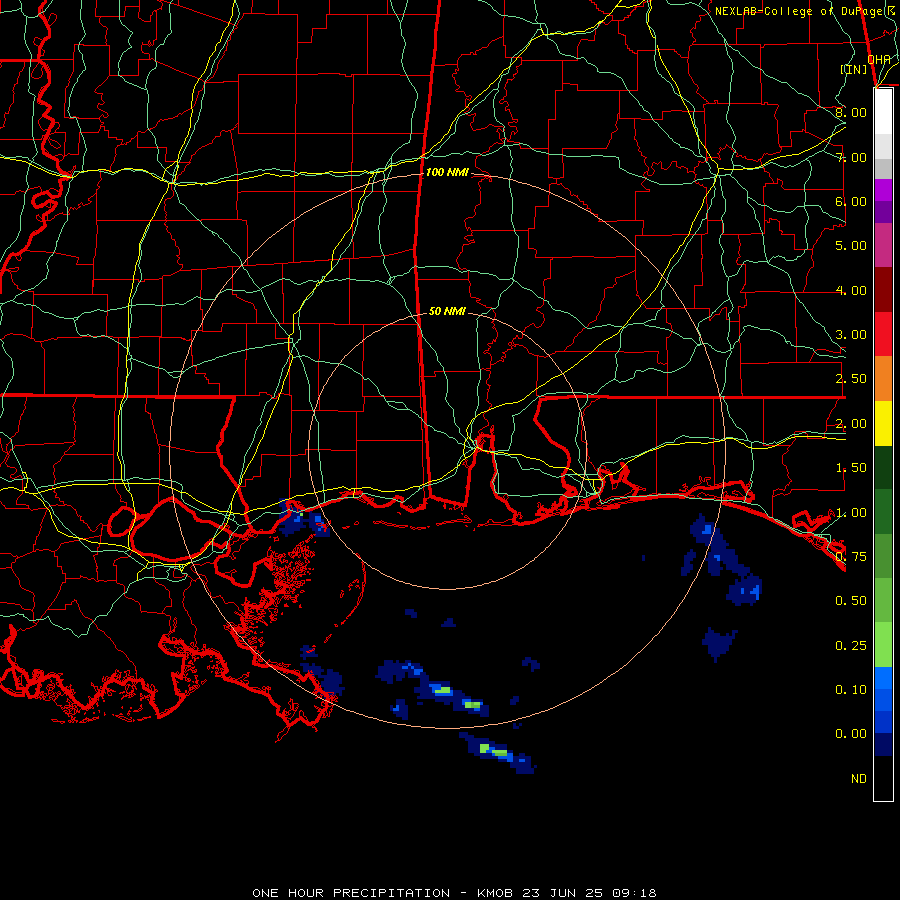Image resolution: width=900 pixels, height=900 pixels.
Task: Select the 8.00 legend value
Action: point(851,112)
